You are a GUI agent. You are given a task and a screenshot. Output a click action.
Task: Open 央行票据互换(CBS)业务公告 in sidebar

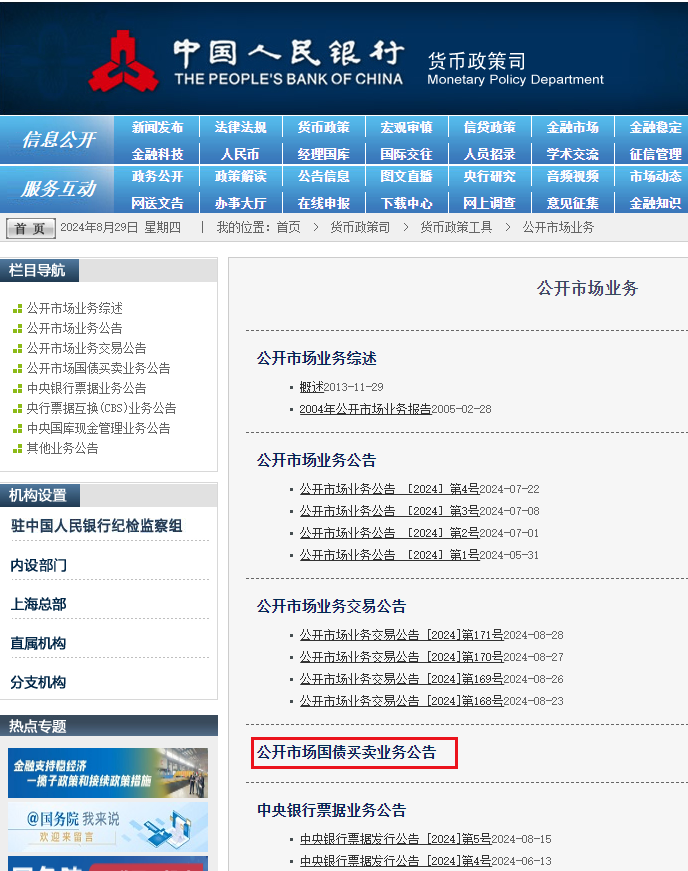click(101, 408)
